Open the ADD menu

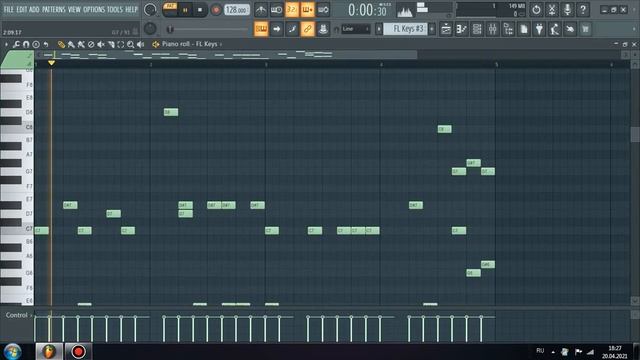[x=34, y=9]
